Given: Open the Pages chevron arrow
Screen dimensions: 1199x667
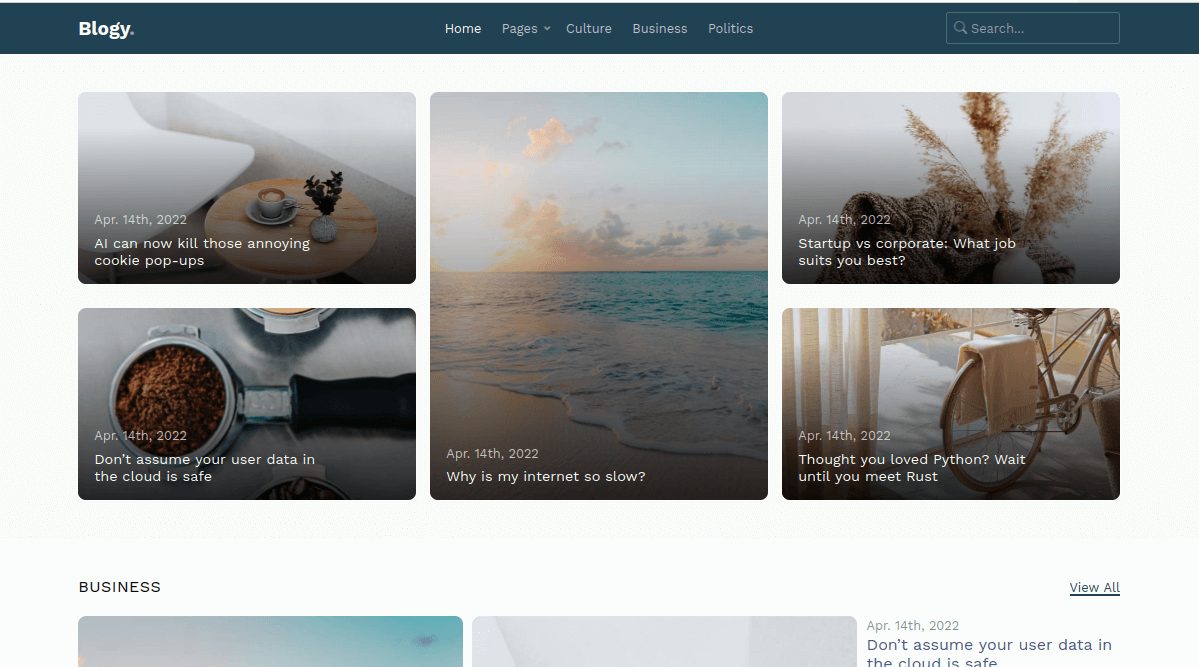Looking at the screenshot, I should [x=545, y=29].
